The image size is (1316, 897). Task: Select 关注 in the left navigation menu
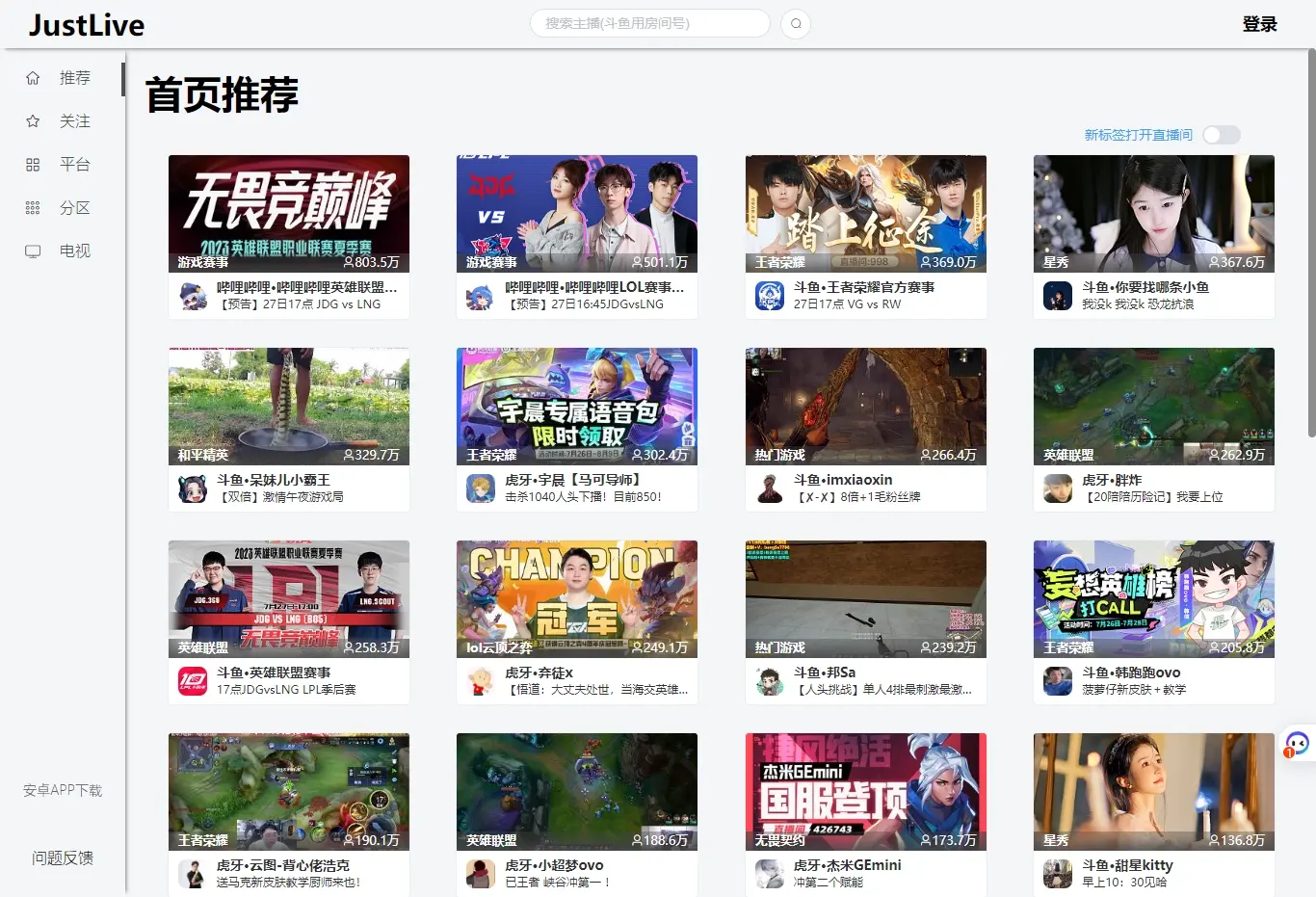click(74, 121)
